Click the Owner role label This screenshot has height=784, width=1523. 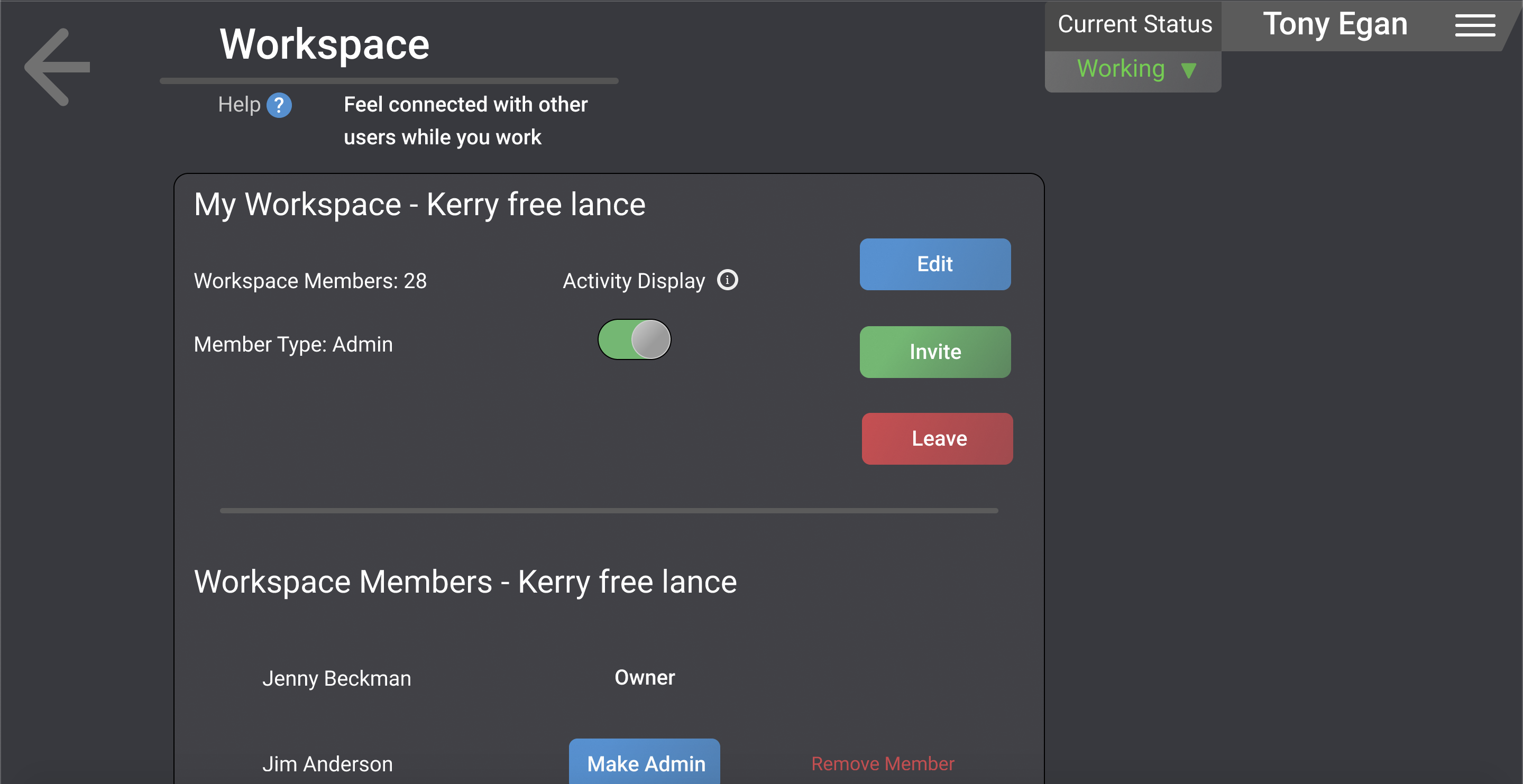pos(645,678)
